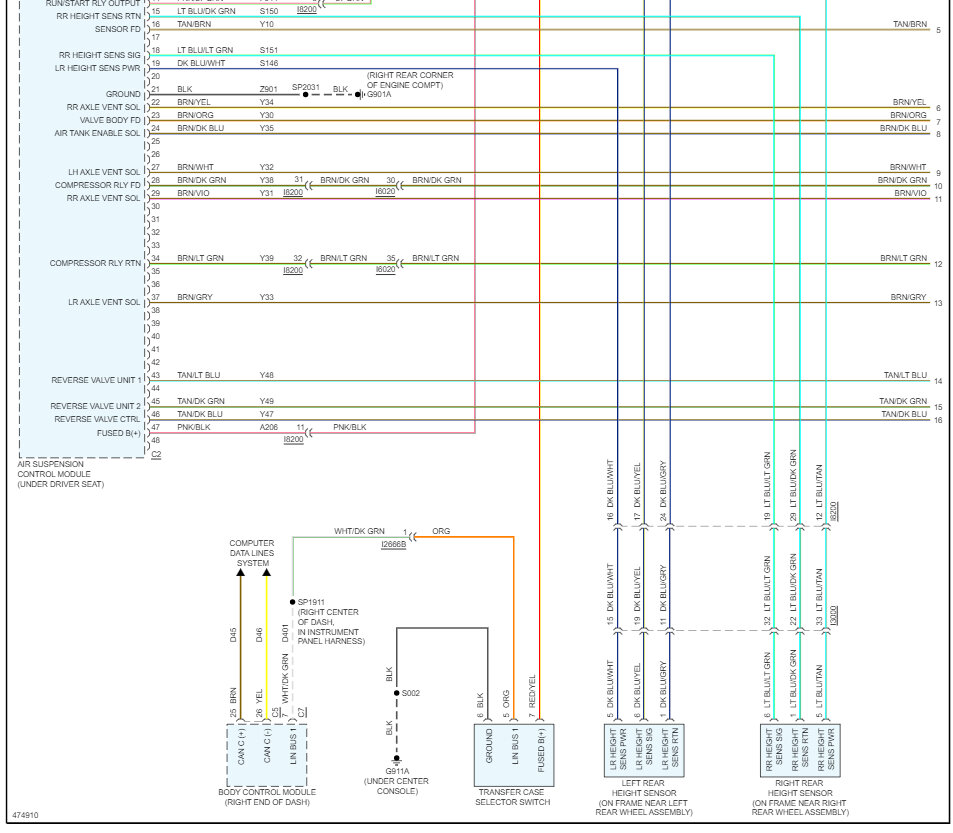Viewport: 953px width, 833px height.
Task: Select circuit code S146
Action: coord(269,63)
